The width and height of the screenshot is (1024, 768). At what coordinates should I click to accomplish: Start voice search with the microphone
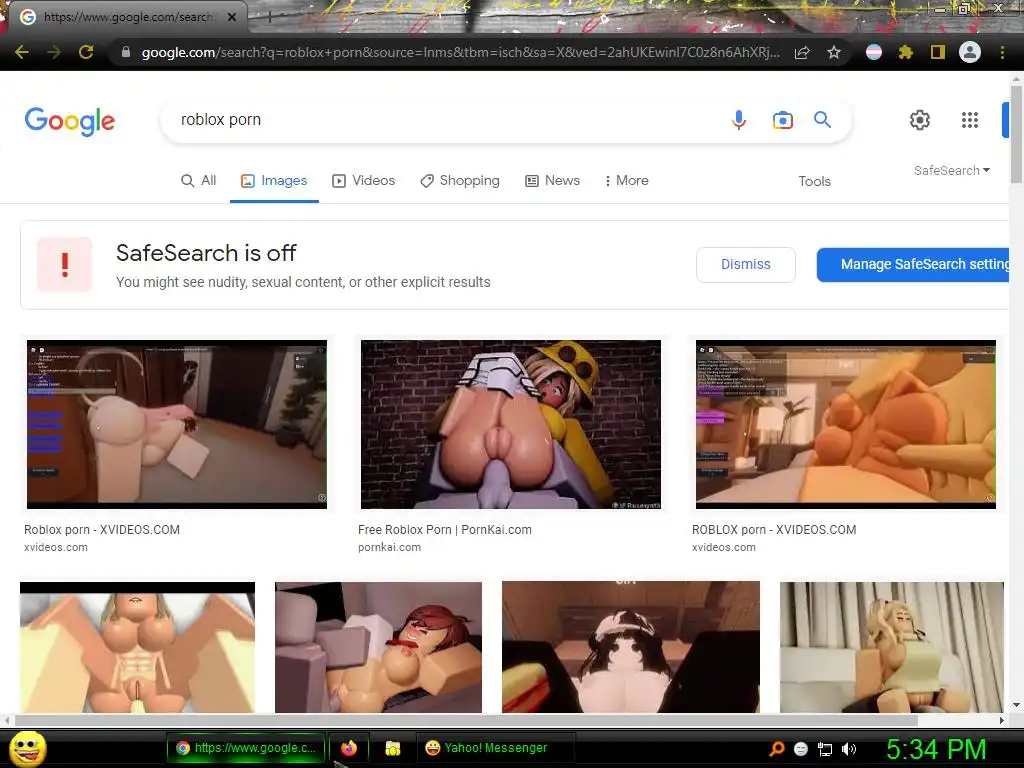pyautogui.click(x=739, y=120)
